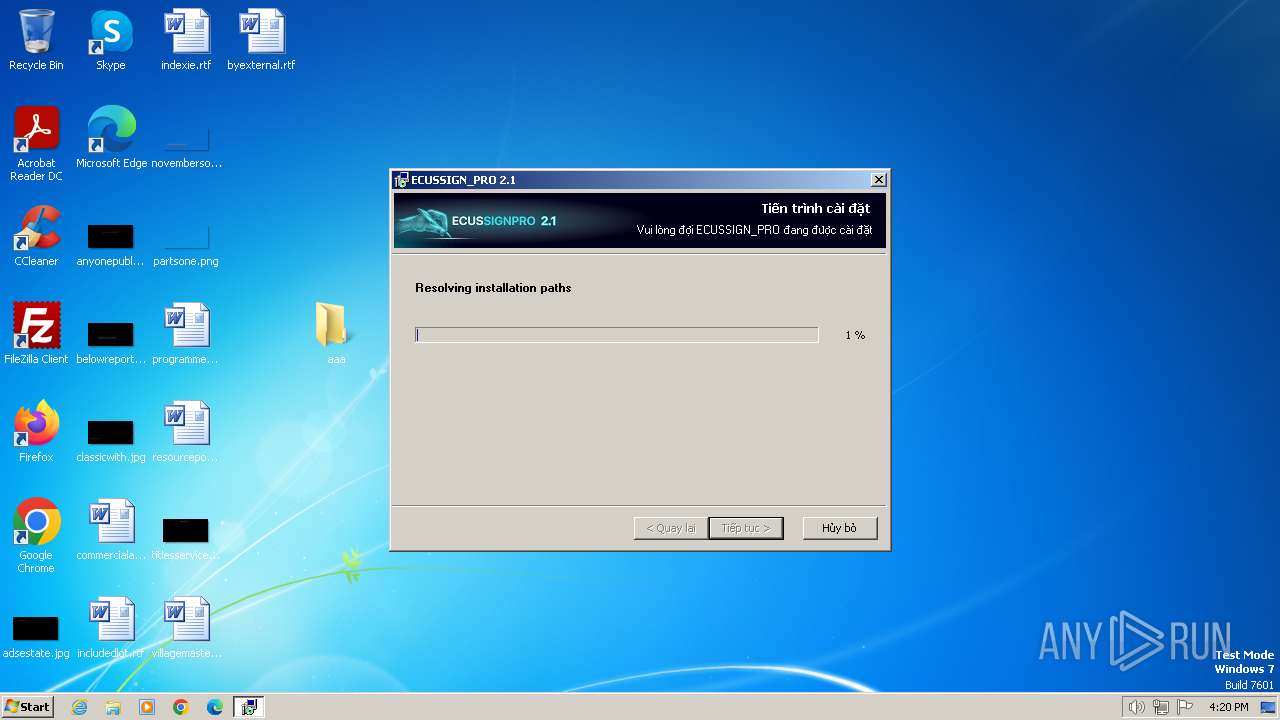Click the ECUSSIGN_PRO installer title bar icon
The width and height of the screenshot is (1280, 720).
(x=401, y=180)
